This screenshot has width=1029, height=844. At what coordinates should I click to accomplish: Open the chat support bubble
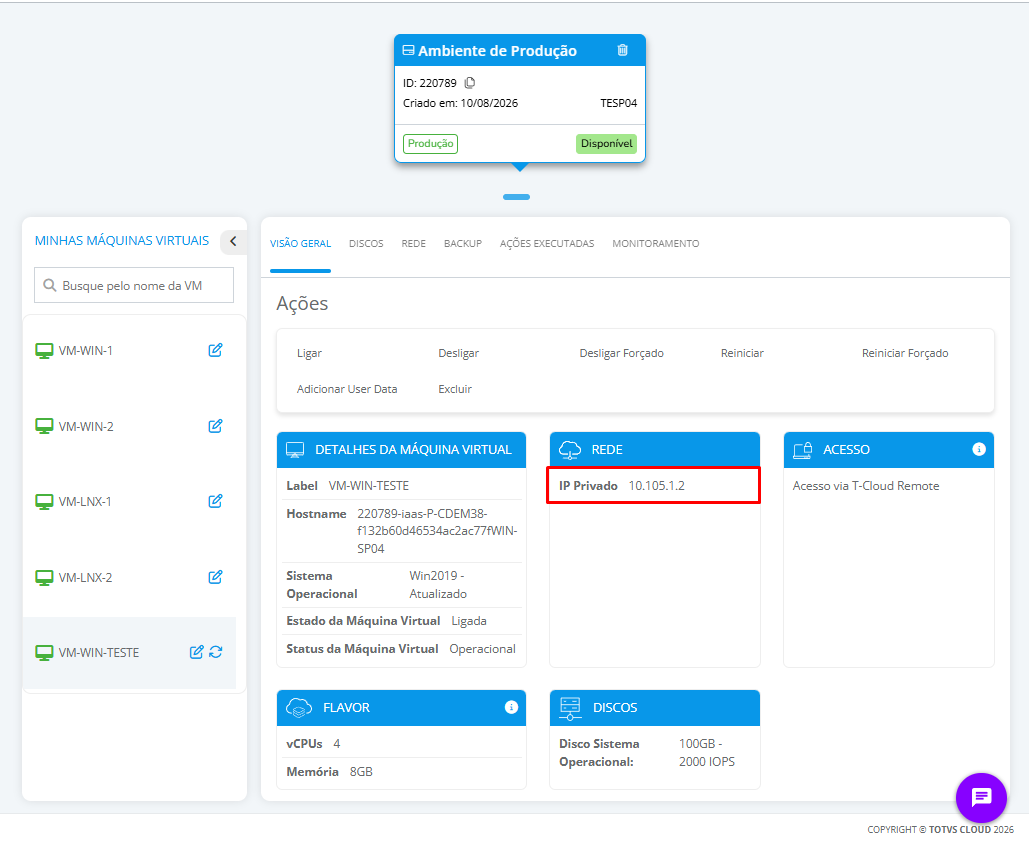pyautogui.click(x=981, y=797)
